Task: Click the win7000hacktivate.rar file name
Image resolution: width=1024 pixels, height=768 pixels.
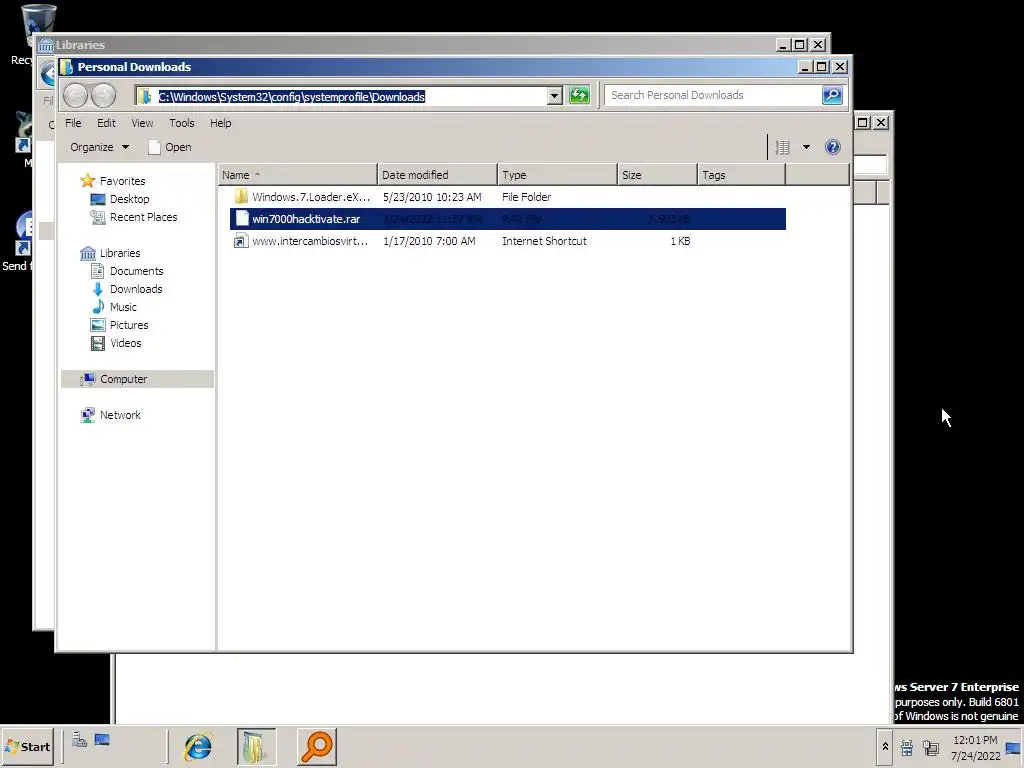Action: 306,219
